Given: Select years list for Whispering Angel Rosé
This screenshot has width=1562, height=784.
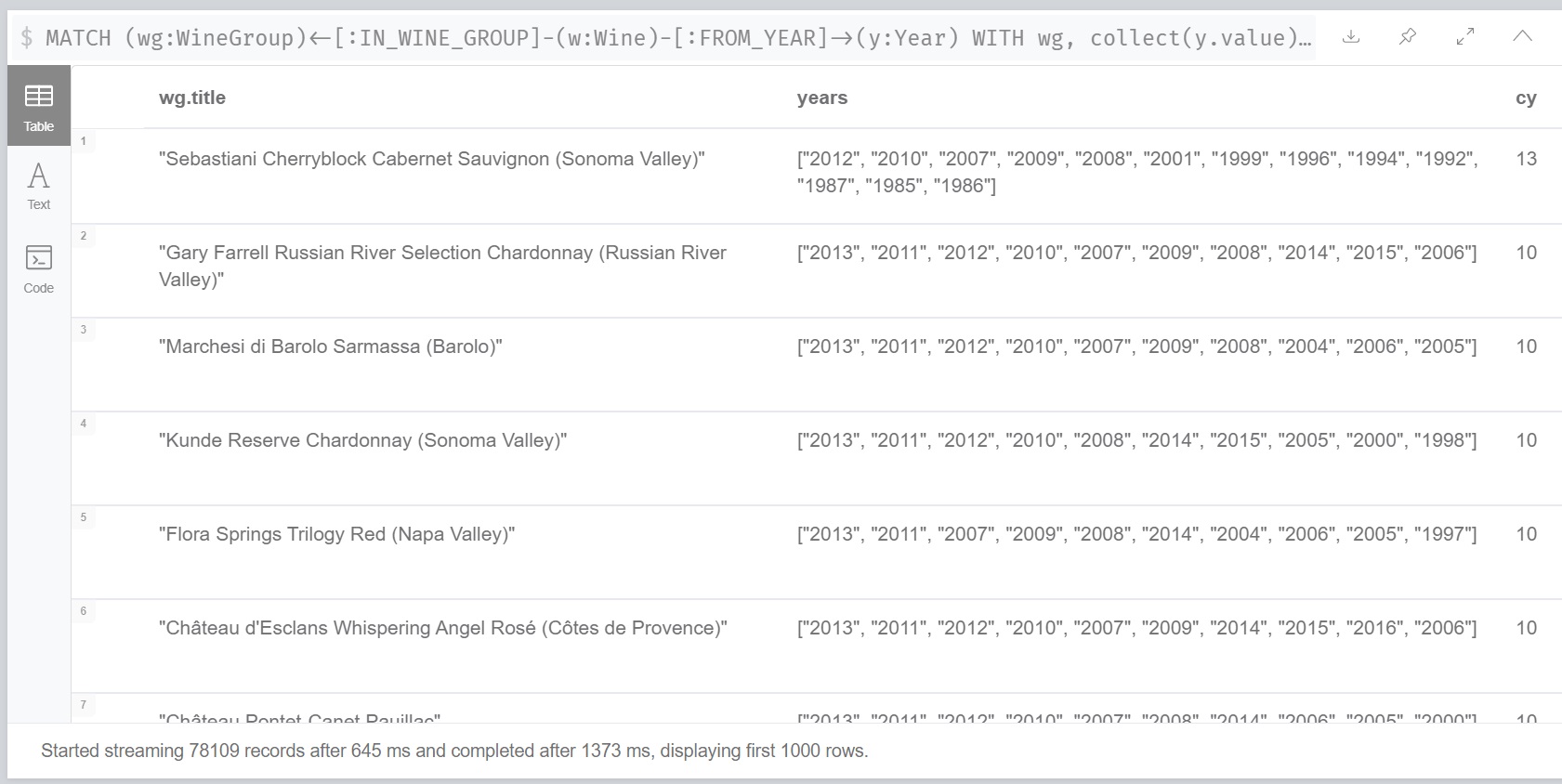Looking at the screenshot, I should click(x=1136, y=628).
